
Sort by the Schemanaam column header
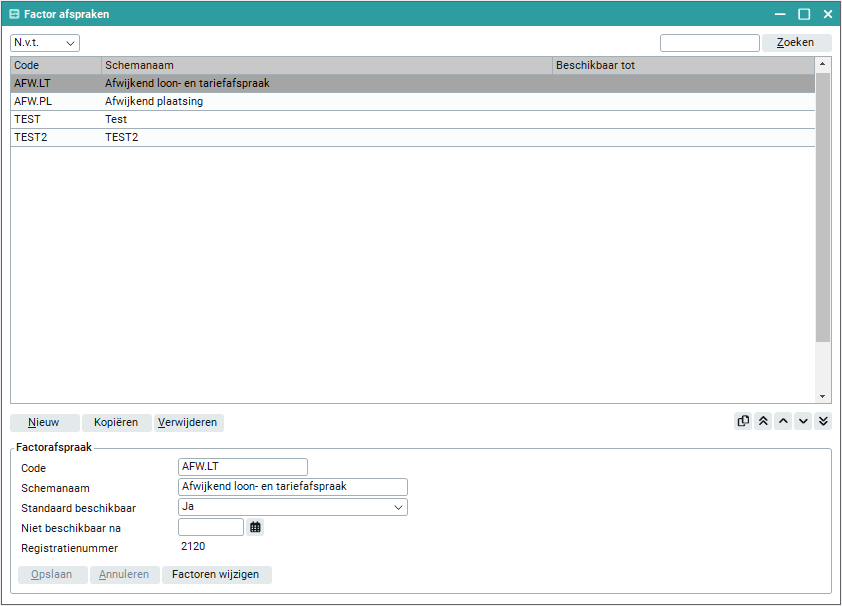coord(326,65)
